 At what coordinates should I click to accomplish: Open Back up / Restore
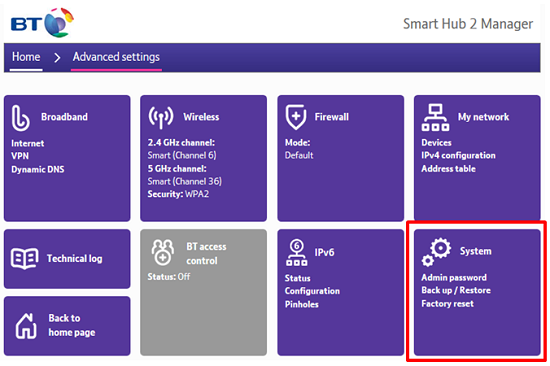(456, 290)
